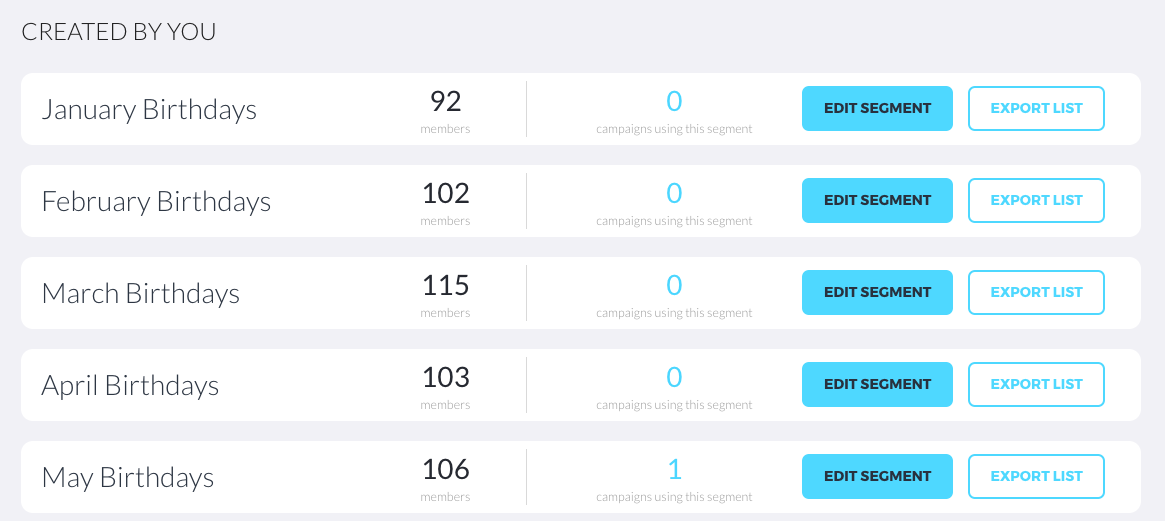The image size is (1165, 521).
Task: Select the February Birthdays segment title
Action: 156,201
